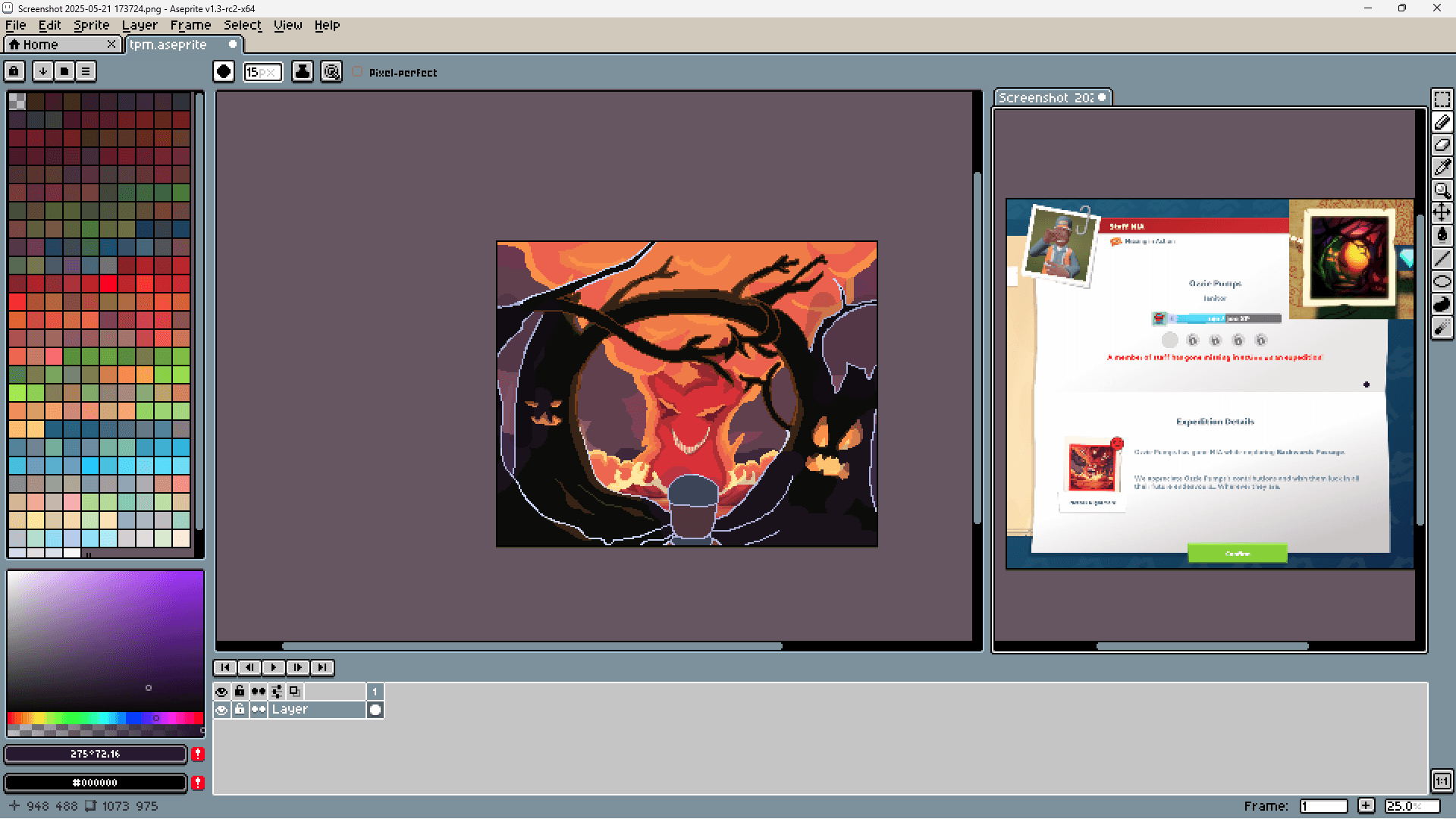Select the Eraser tool

point(1442,145)
